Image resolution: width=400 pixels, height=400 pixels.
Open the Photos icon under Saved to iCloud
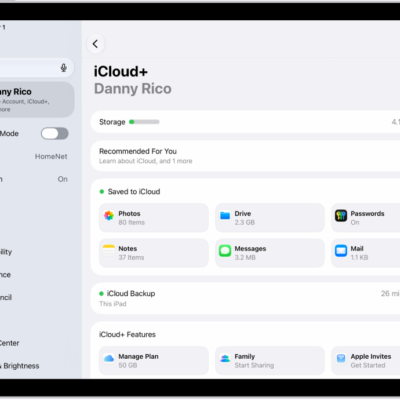click(x=109, y=216)
